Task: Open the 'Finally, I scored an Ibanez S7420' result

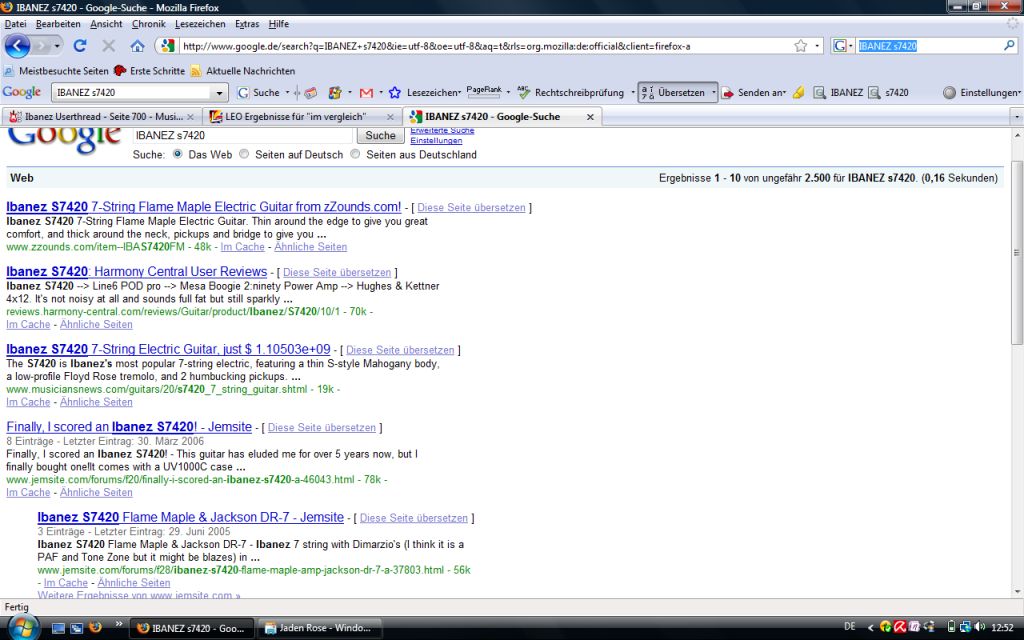Action: pos(129,427)
